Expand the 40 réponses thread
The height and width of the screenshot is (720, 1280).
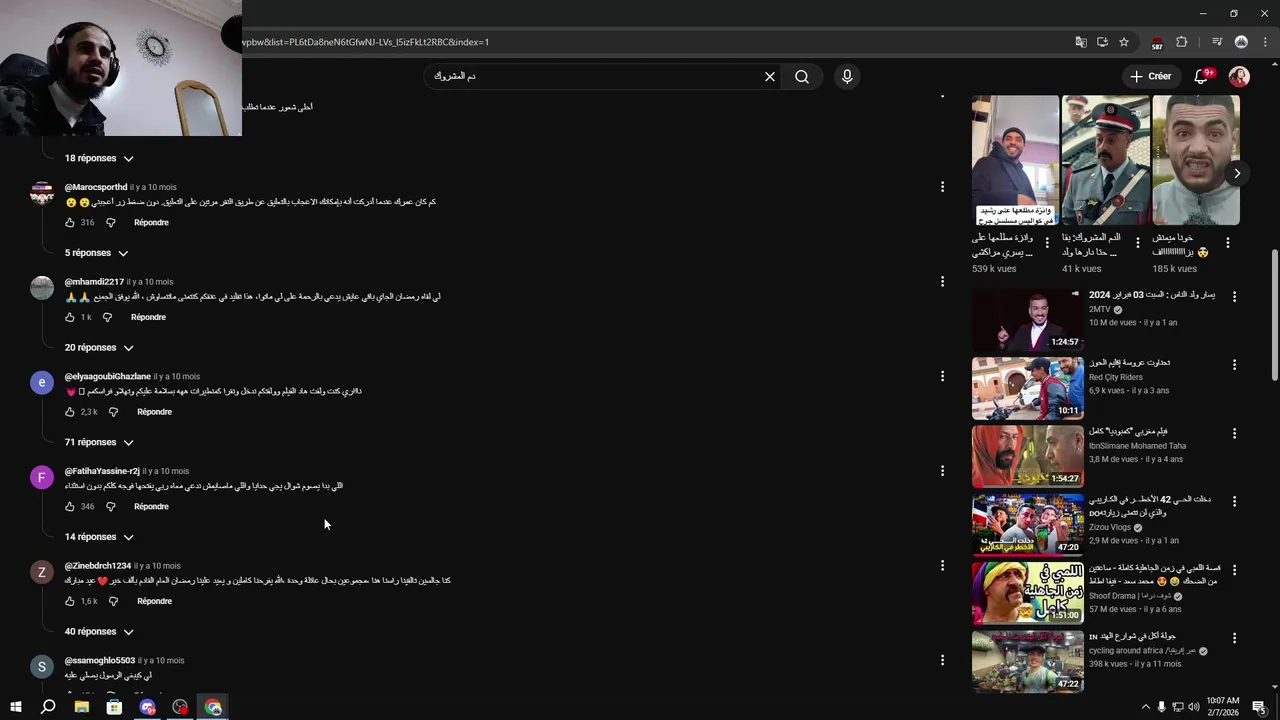click(99, 632)
